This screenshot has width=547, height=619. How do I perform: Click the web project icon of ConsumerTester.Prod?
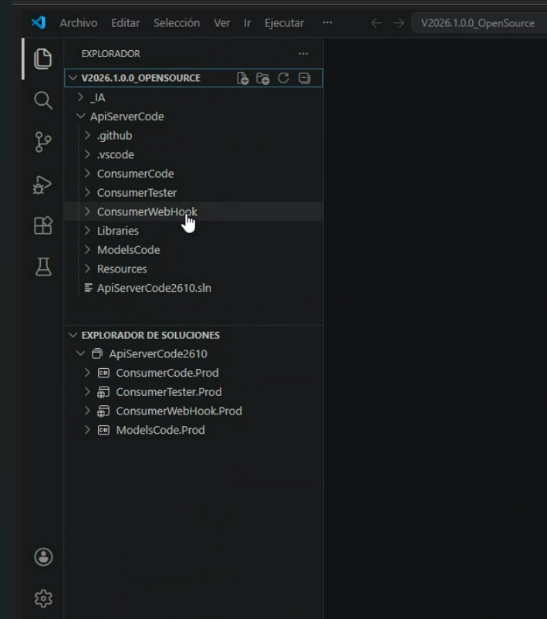point(103,392)
